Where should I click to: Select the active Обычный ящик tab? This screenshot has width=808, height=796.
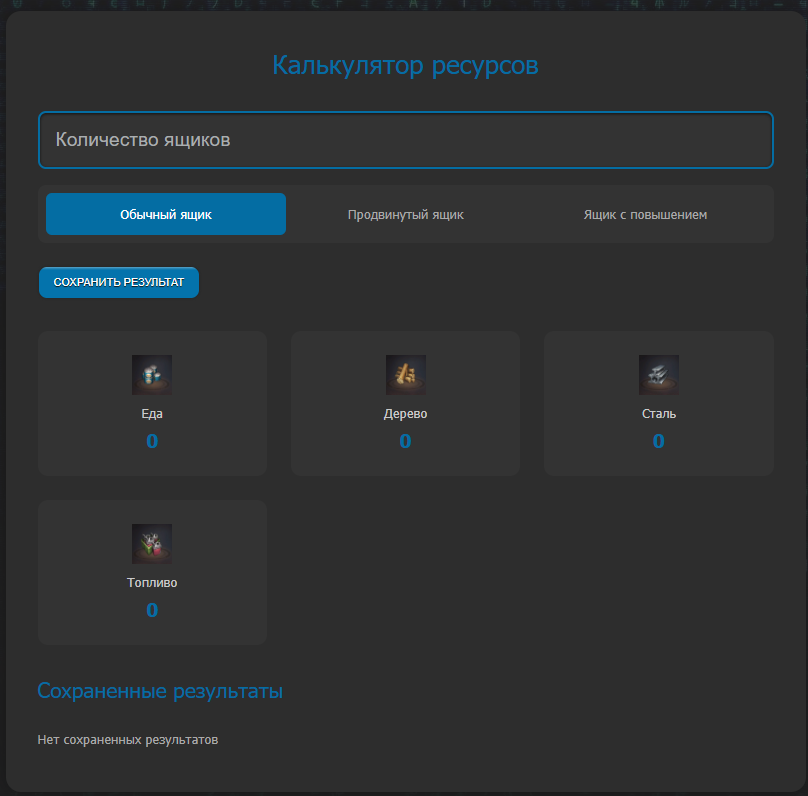(x=165, y=213)
